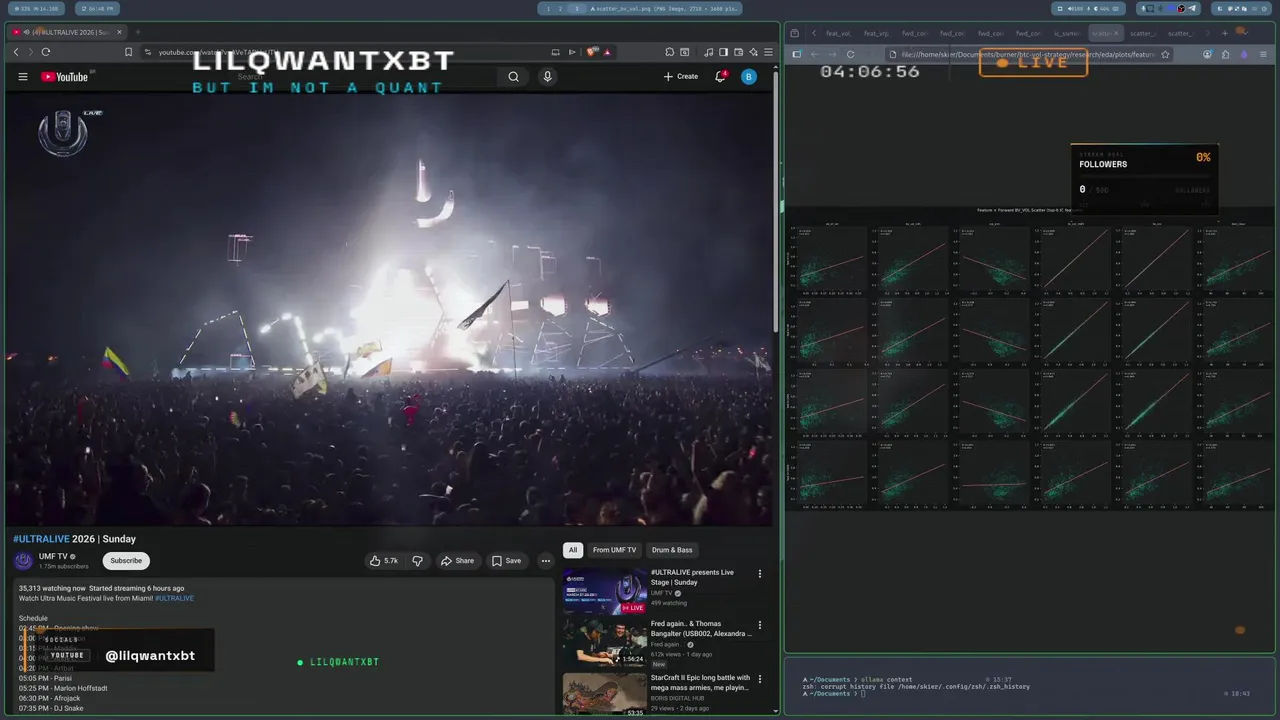
Task: Open more actions ellipsis beside Save
Action: pos(545,561)
